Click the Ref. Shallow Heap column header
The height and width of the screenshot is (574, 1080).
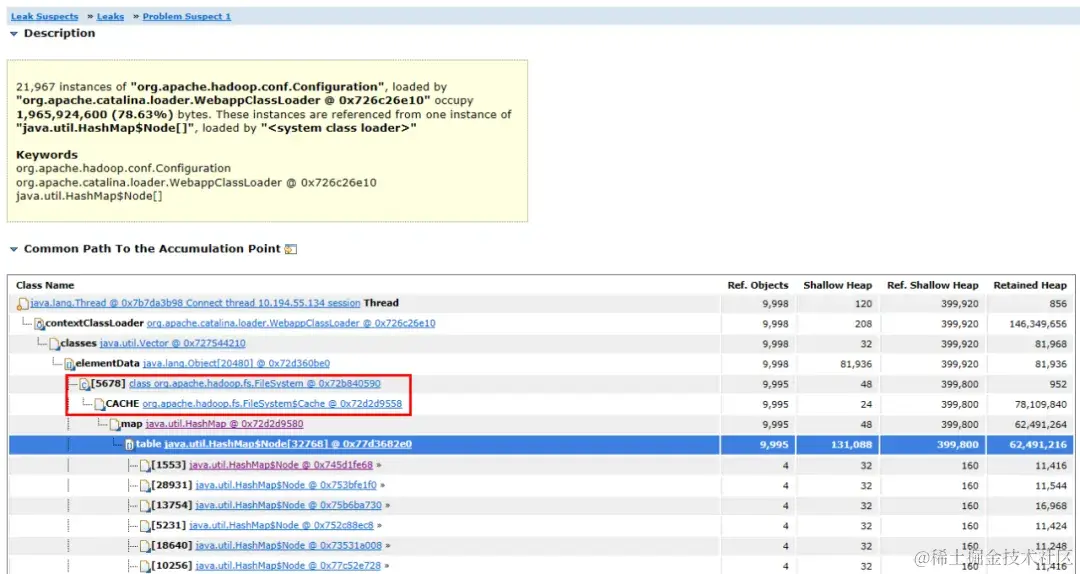(933, 285)
